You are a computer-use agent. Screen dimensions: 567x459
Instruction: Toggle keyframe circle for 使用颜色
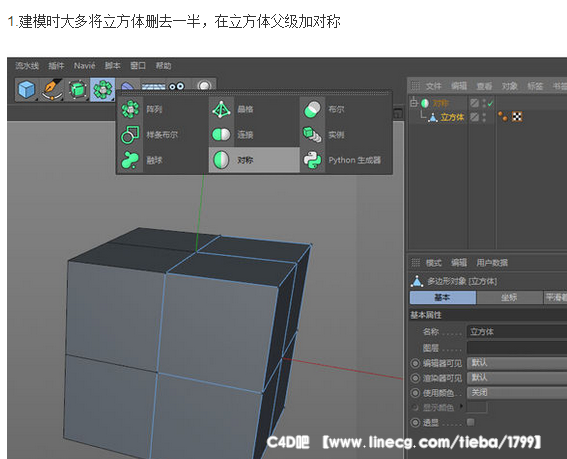coord(415,393)
